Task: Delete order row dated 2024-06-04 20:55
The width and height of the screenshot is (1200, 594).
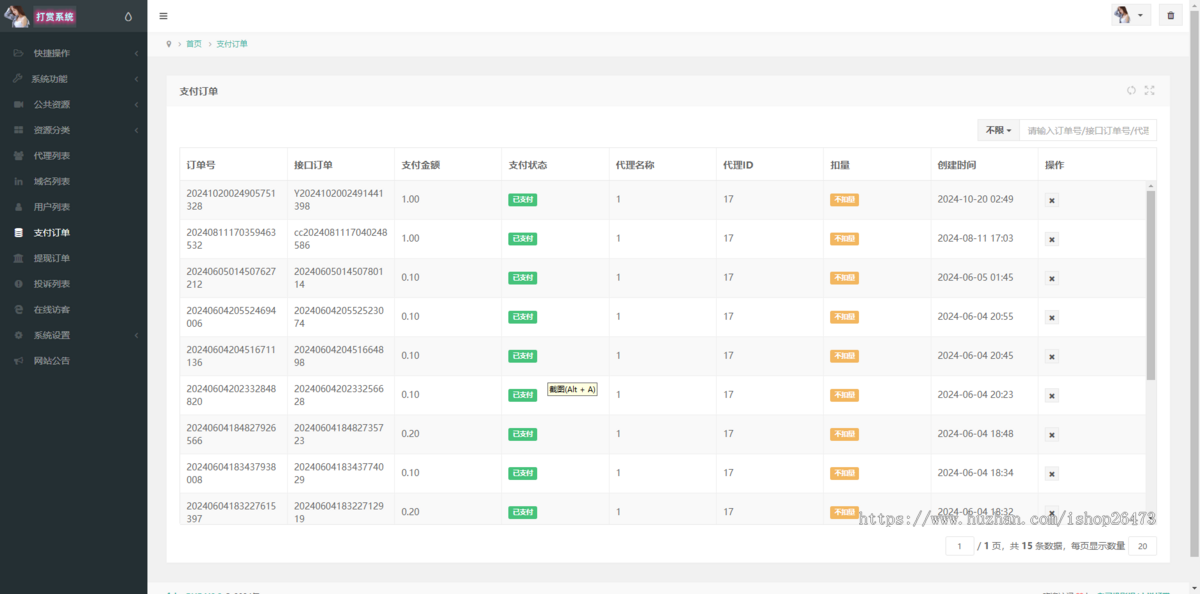Action: point(1052,317)
